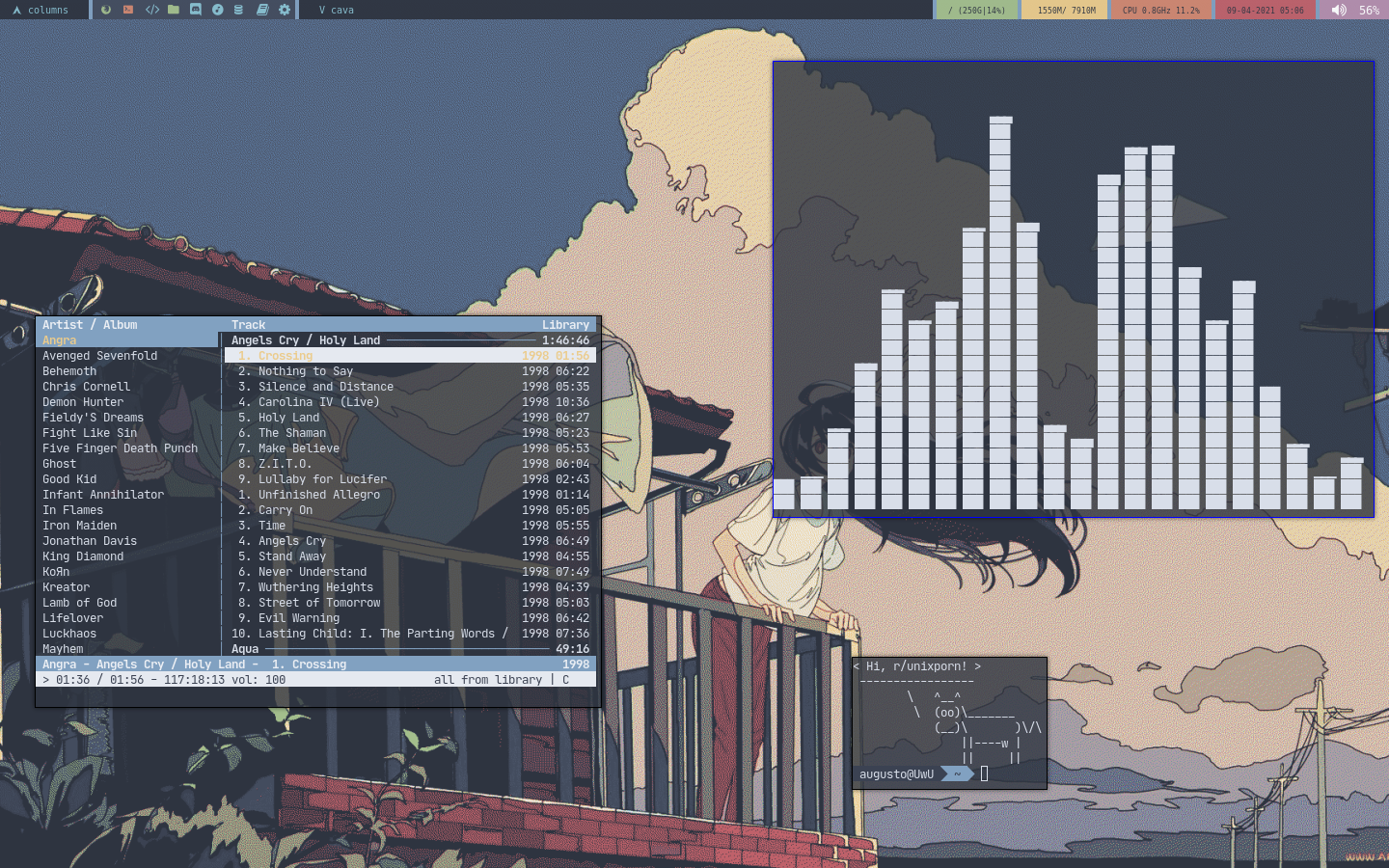The width and height of the screenshot is (1389, 868).
Task: Select the track Make Believe
Action: (410, 448)
